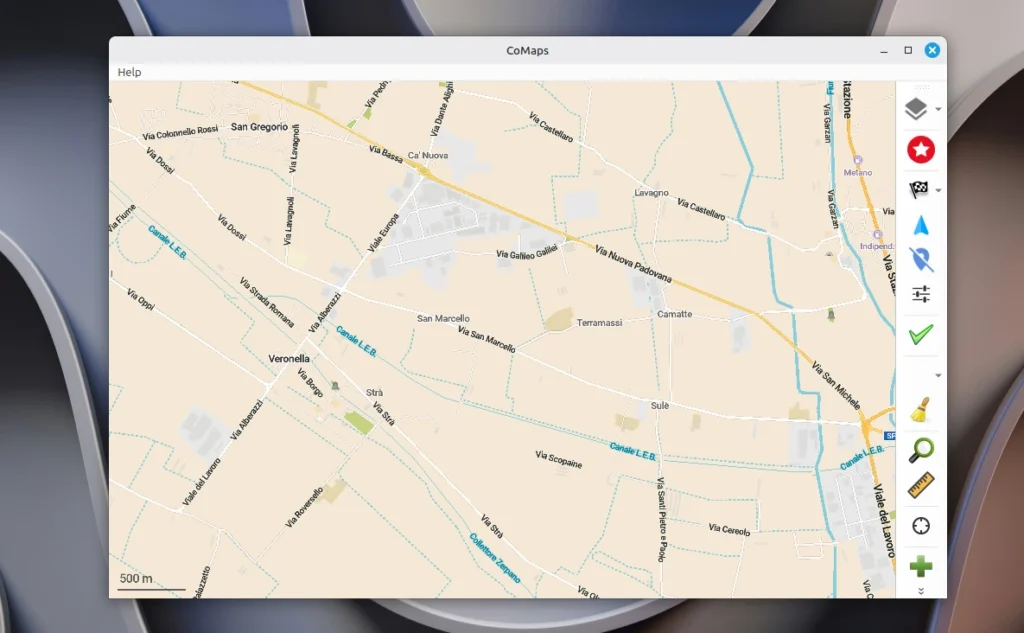Open the sliders settings icon
1024x633 pixels.
(x=921, y=294)
